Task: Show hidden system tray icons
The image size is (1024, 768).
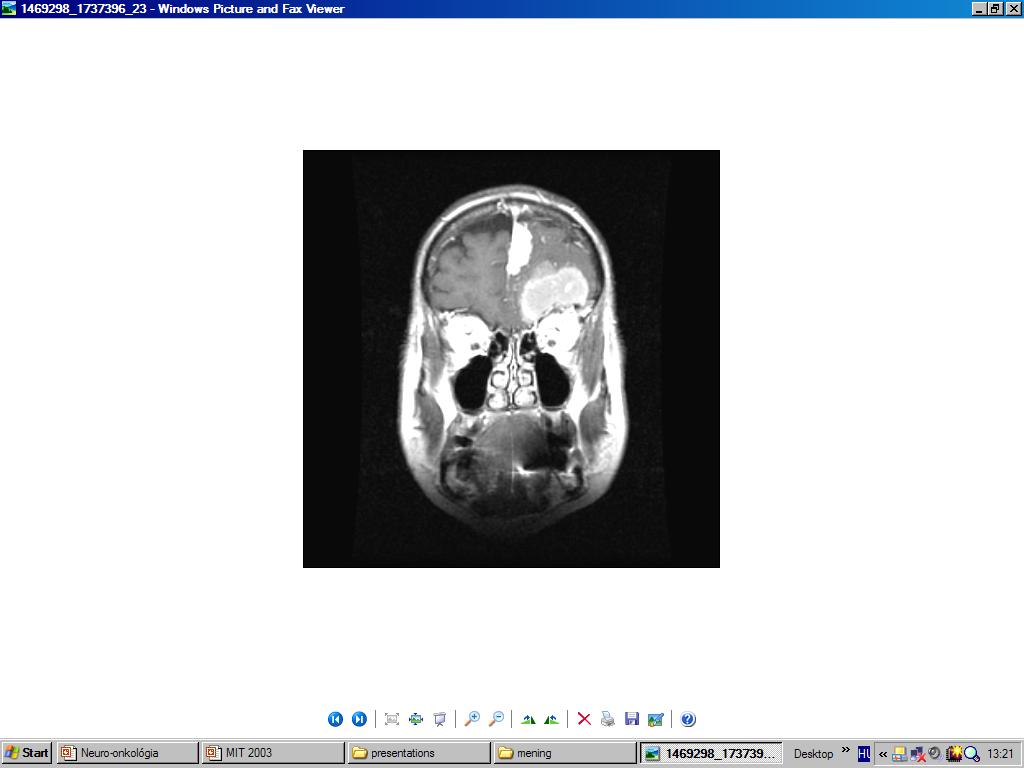Action: point(883,754)
